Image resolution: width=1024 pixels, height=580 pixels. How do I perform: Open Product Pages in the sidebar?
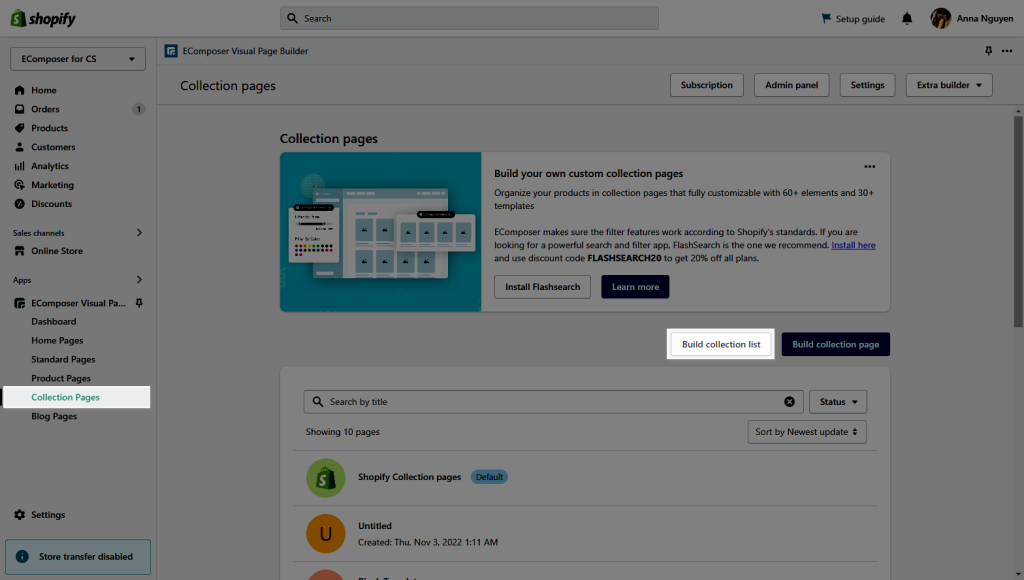click(61, 378)
